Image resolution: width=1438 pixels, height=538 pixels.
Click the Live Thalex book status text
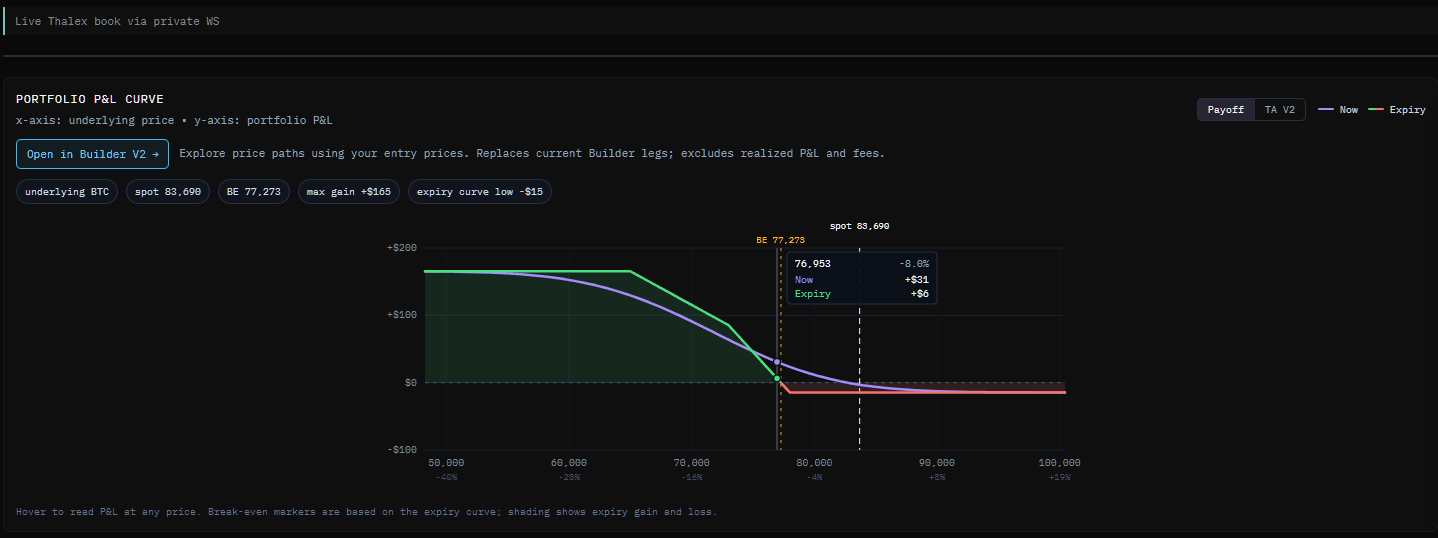(x=117, y=20)
